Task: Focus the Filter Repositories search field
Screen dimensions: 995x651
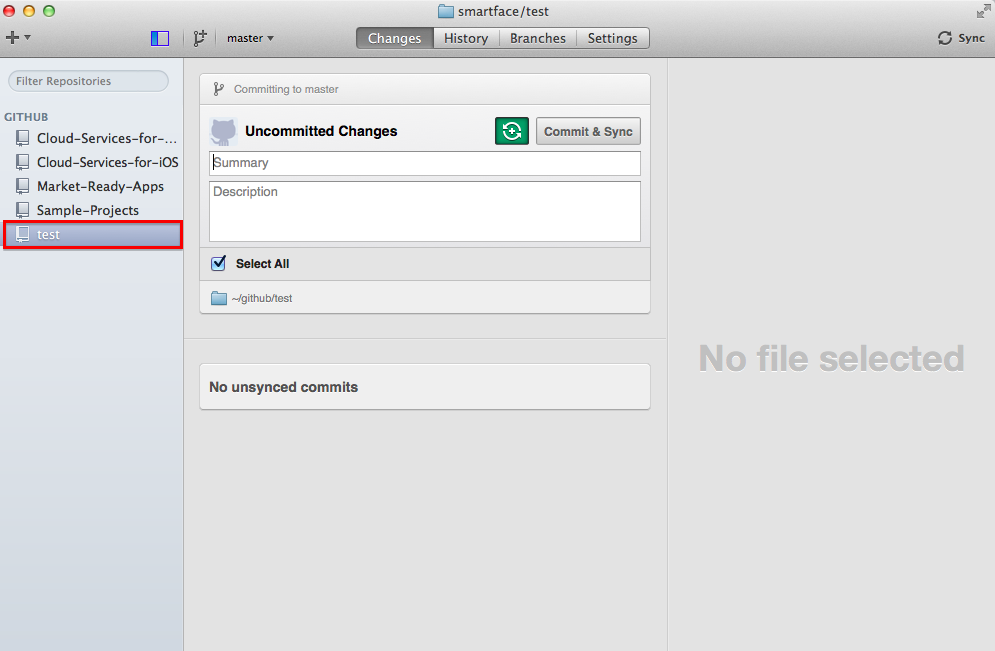Action: pyautogui.click(x=88, y=81)
